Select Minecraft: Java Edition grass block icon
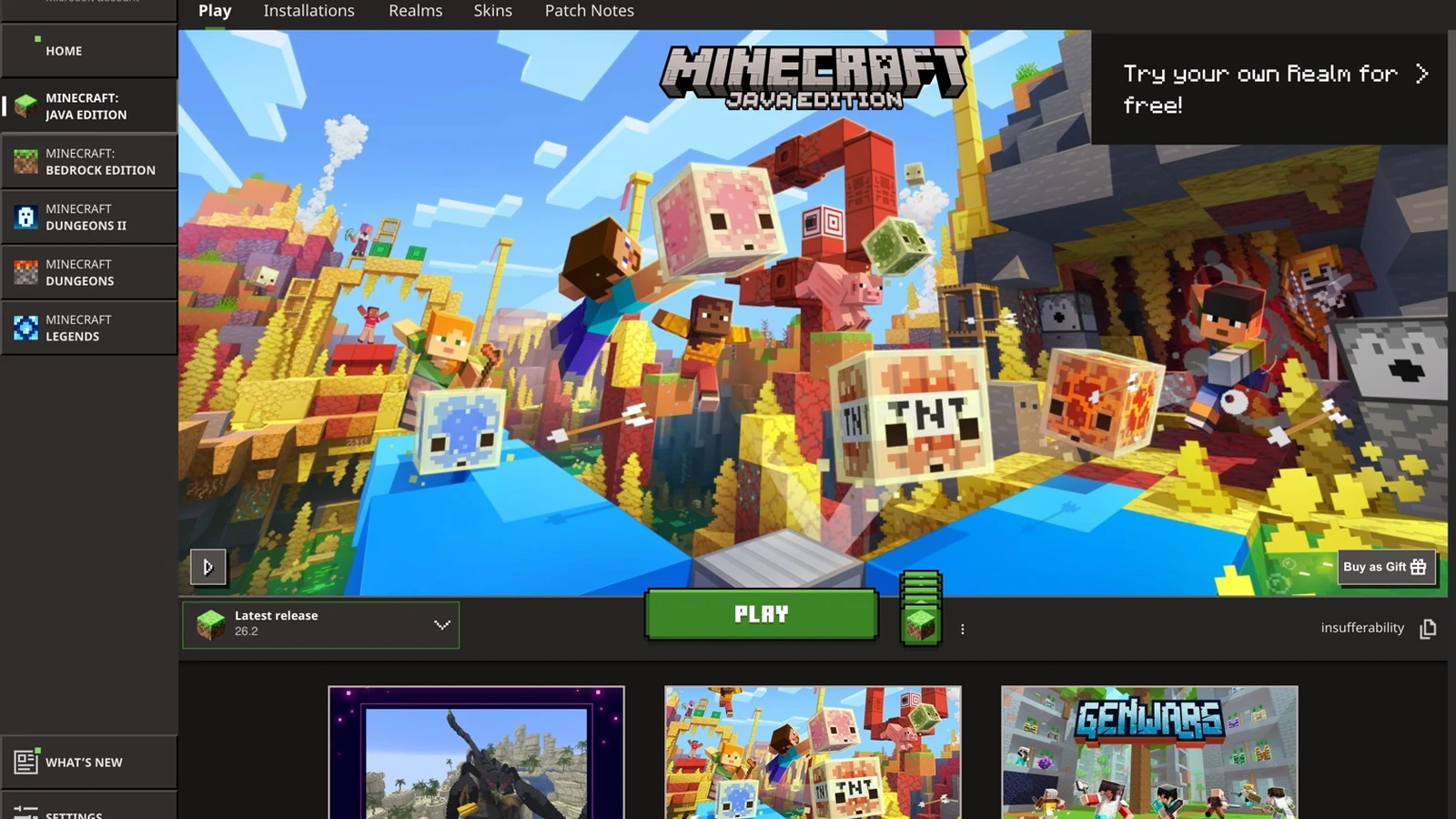The image size is (1456, 819). pyautogui.click(x=26, y=106)
